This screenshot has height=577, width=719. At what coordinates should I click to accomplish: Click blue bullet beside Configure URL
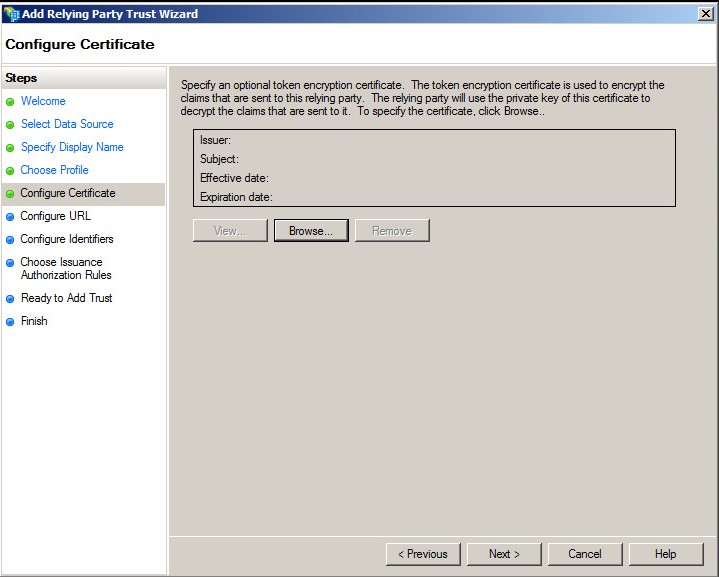pyautogui.click(x=10, y=217)
